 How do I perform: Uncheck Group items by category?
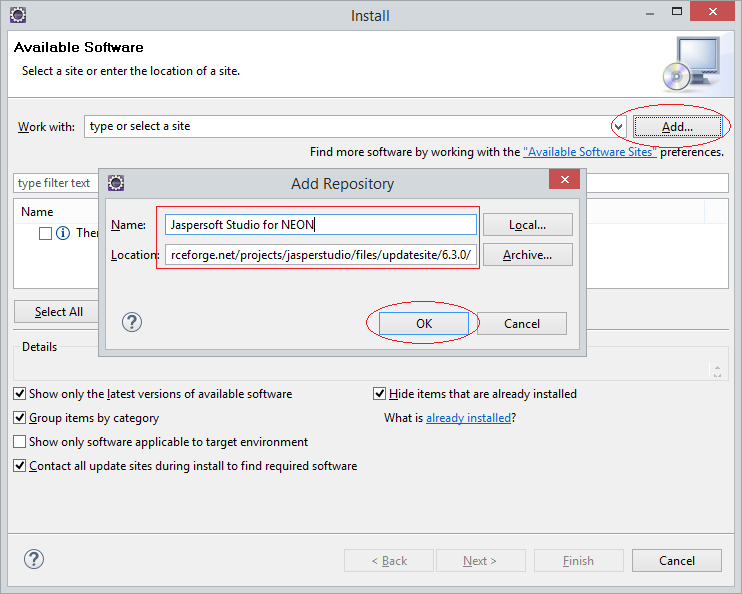[19, 417]
